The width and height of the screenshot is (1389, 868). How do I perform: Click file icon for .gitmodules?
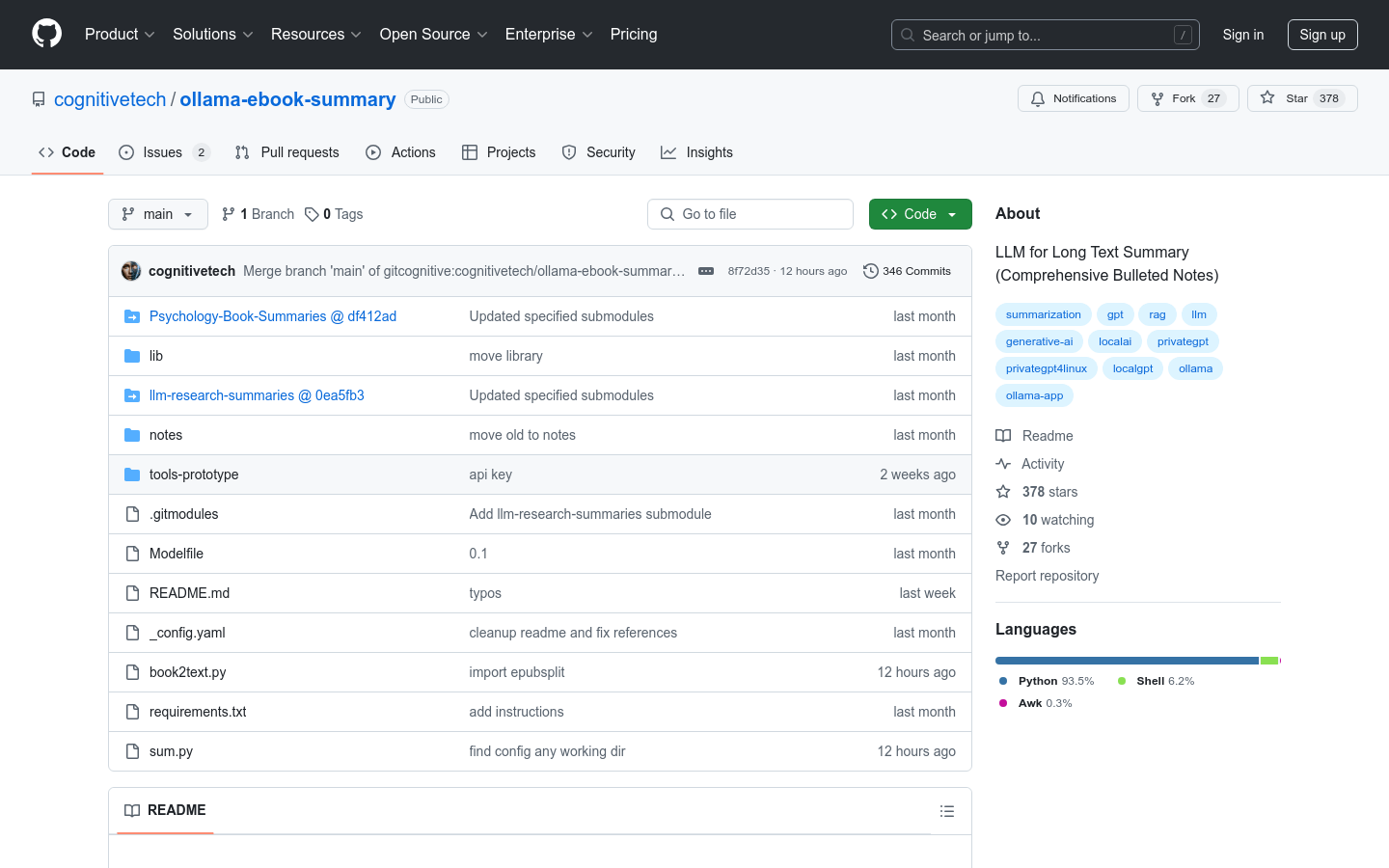(x=132, y=514)
